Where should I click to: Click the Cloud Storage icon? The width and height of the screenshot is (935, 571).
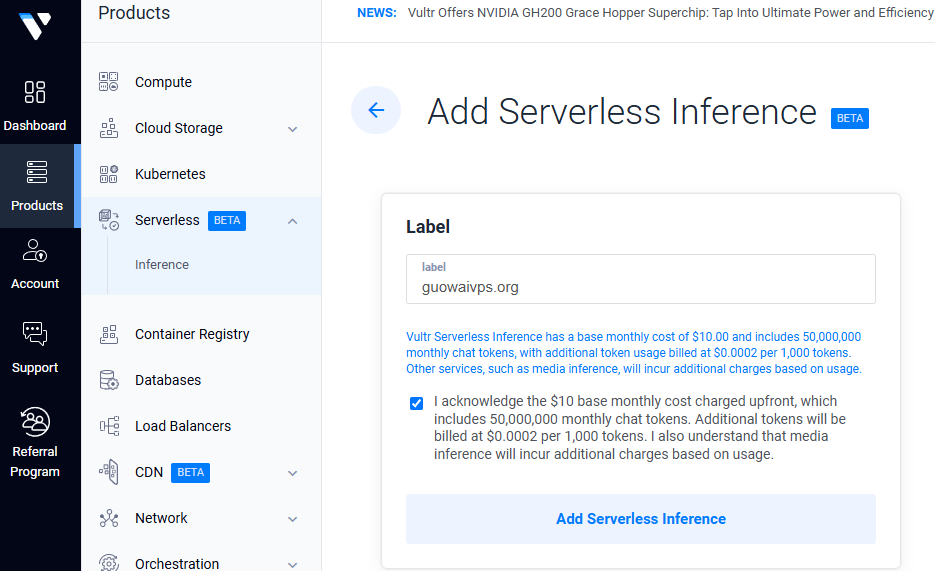coord(109,128)
